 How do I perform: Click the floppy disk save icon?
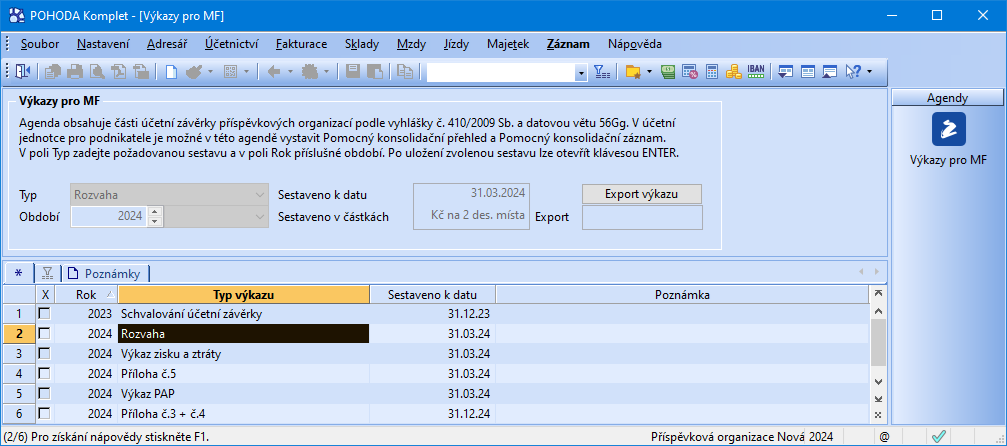[x=352, y=72]
